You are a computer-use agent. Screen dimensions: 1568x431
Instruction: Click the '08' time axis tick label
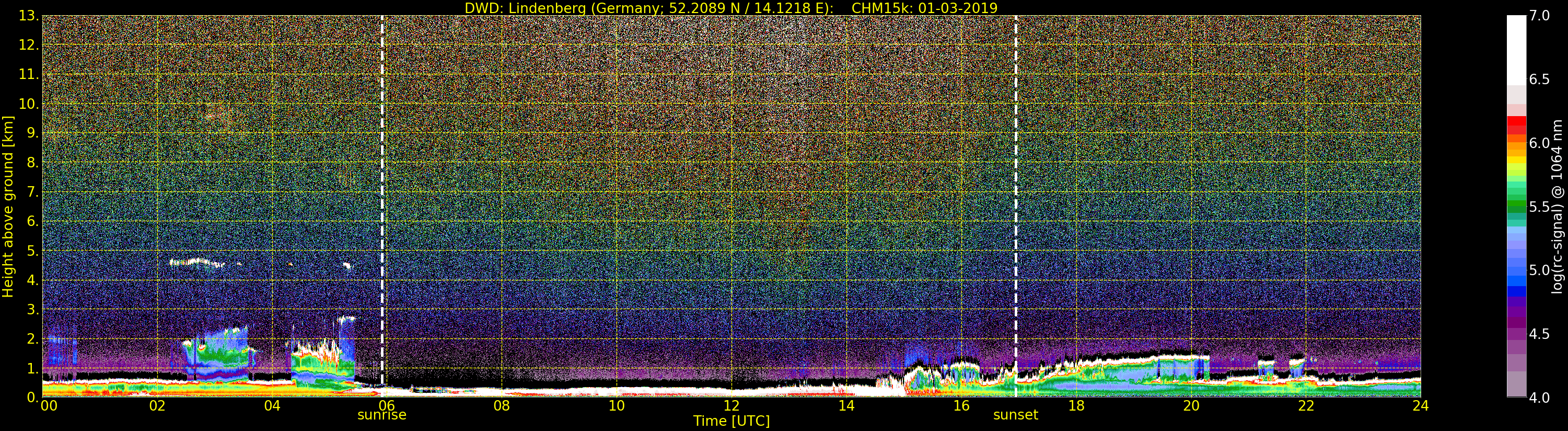tap(502, 406)
